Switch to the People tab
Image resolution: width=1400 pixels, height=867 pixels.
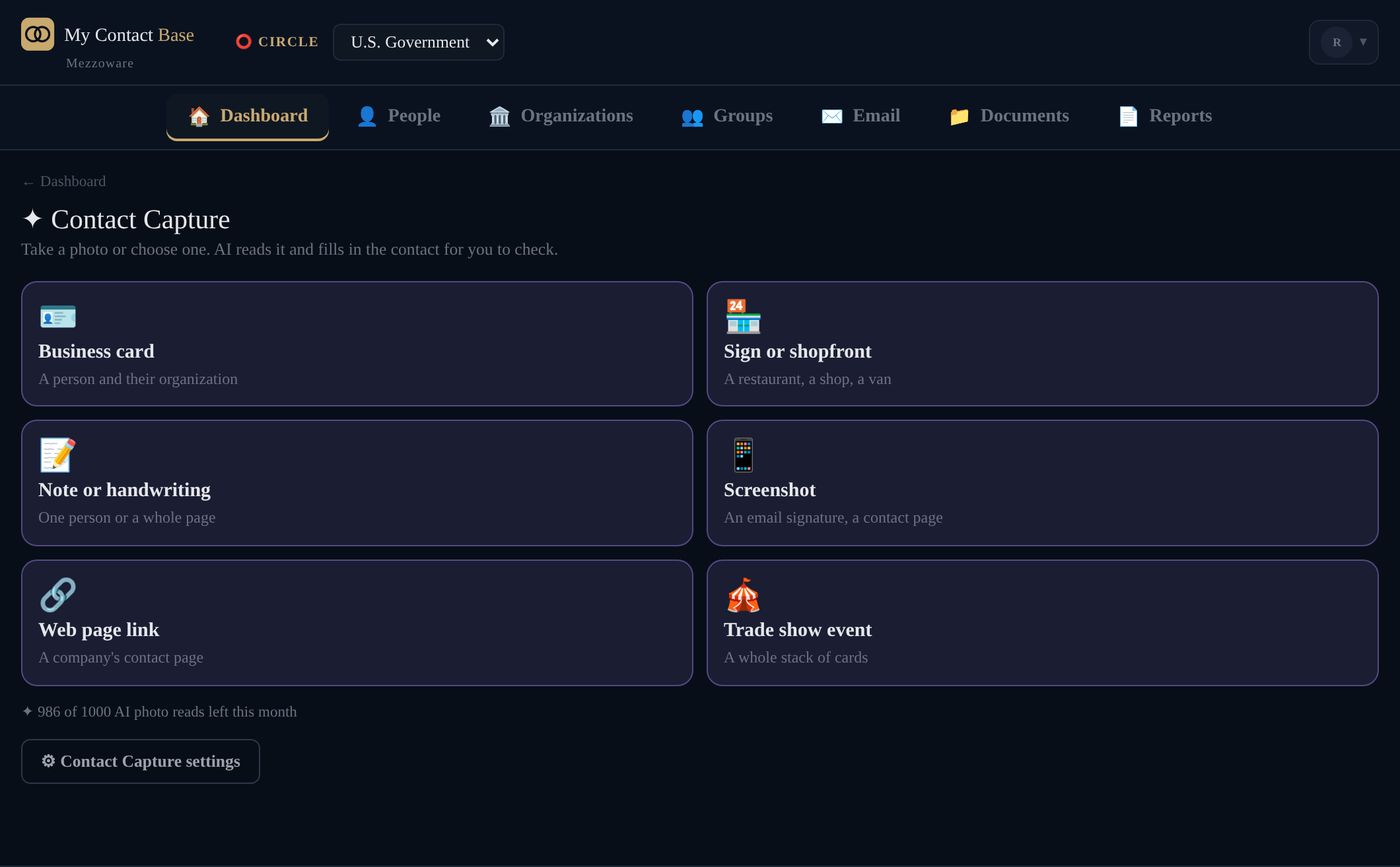[x=398, y=116]
